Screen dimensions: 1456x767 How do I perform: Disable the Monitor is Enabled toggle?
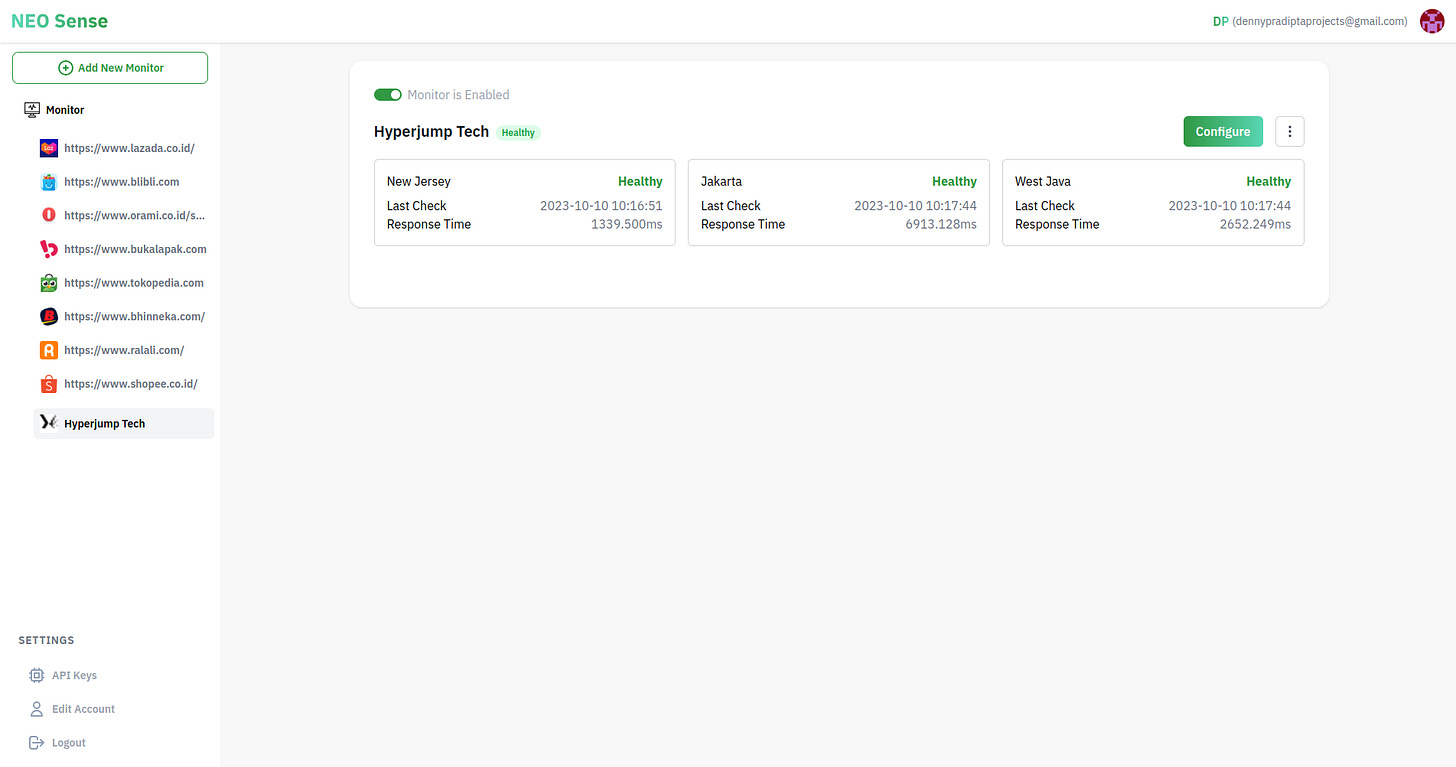388,94
